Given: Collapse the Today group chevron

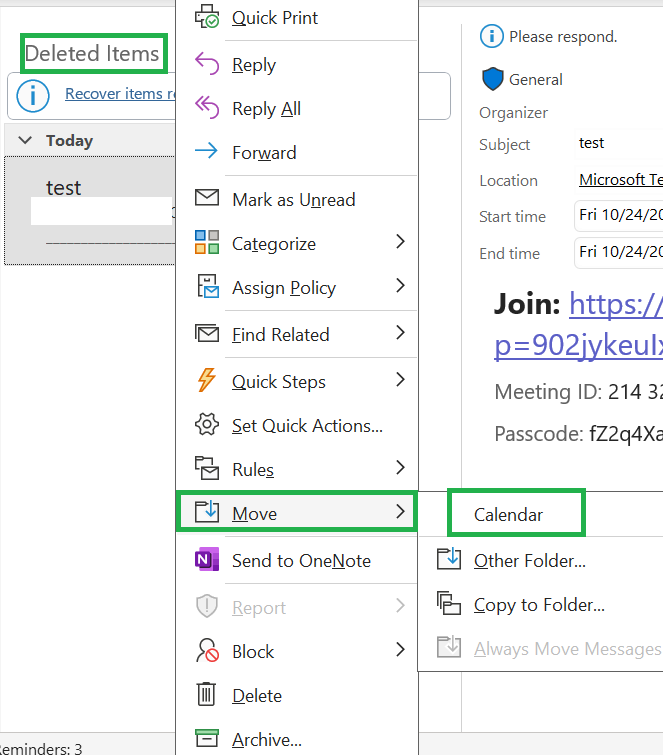Looking at the screenshot, I should (25, 140).
